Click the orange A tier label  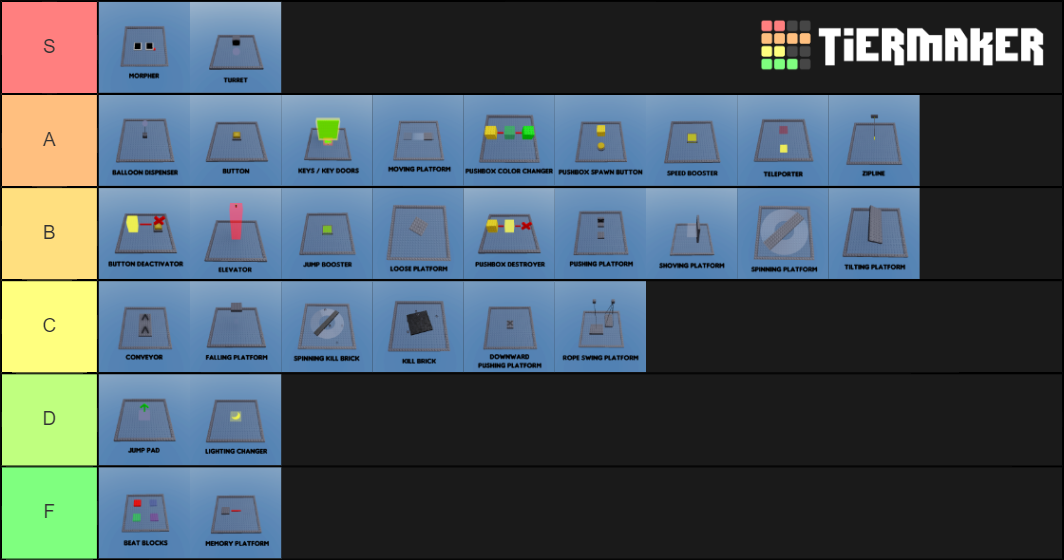click(x=50, y=141)
